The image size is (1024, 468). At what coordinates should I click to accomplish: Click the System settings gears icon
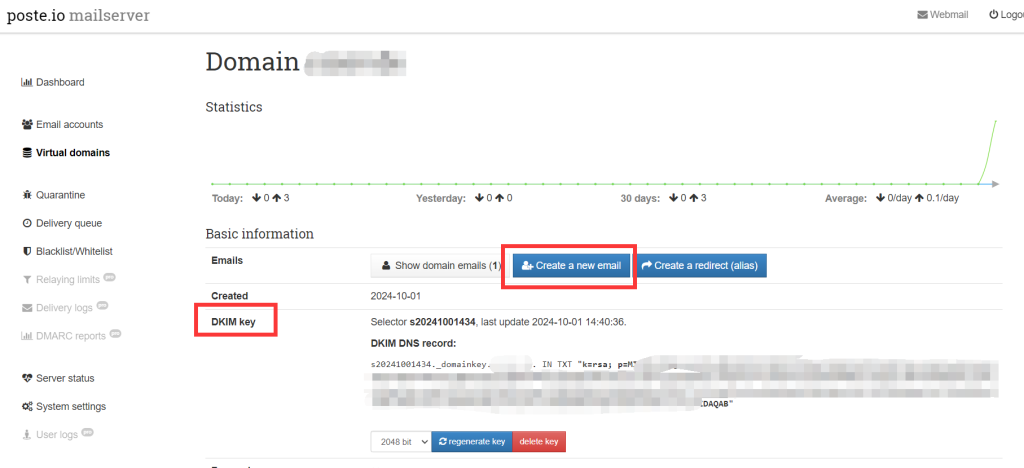point(27,406)
